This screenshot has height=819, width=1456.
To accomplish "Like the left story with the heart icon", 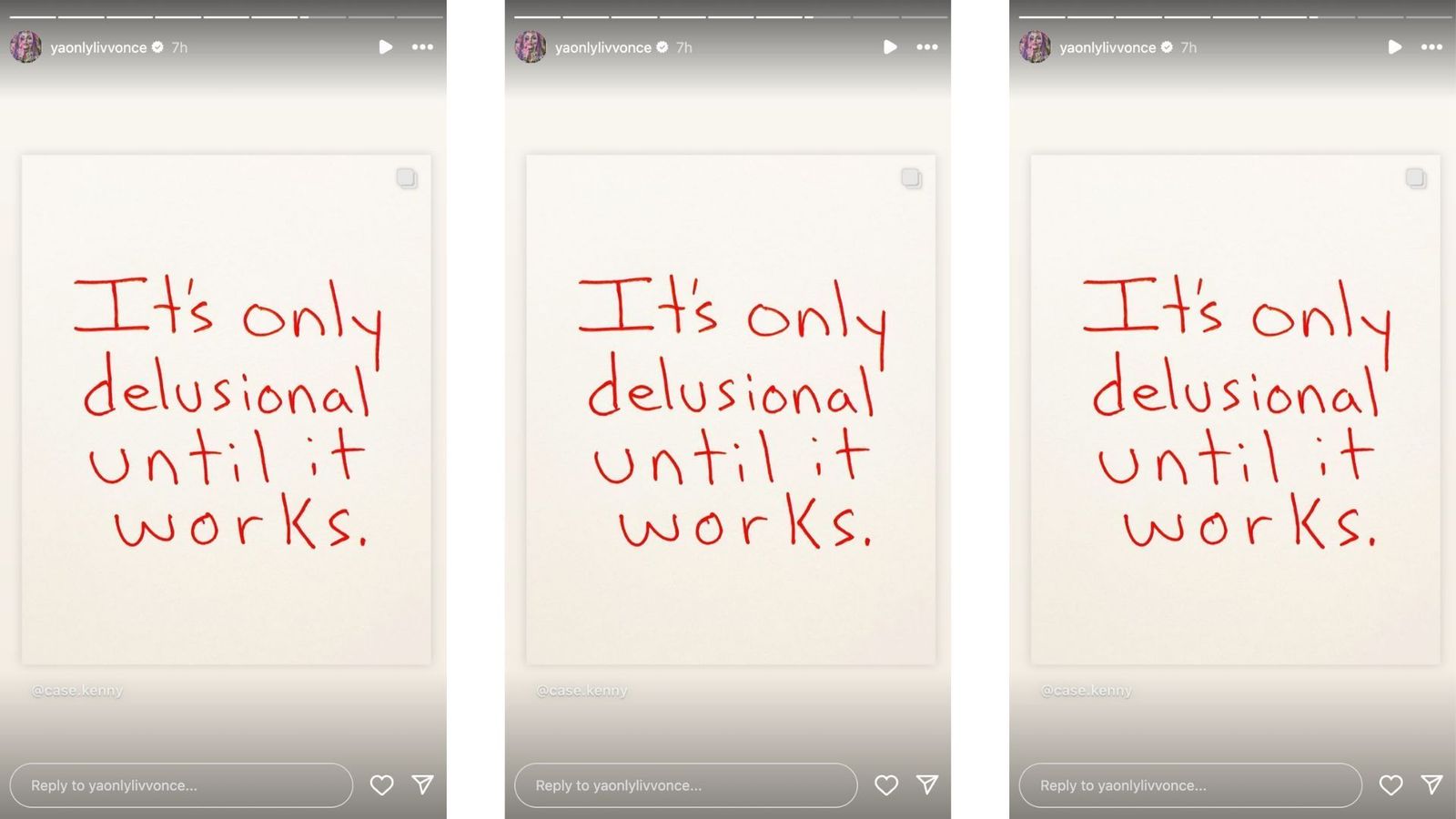I will (x=381, y=784).
